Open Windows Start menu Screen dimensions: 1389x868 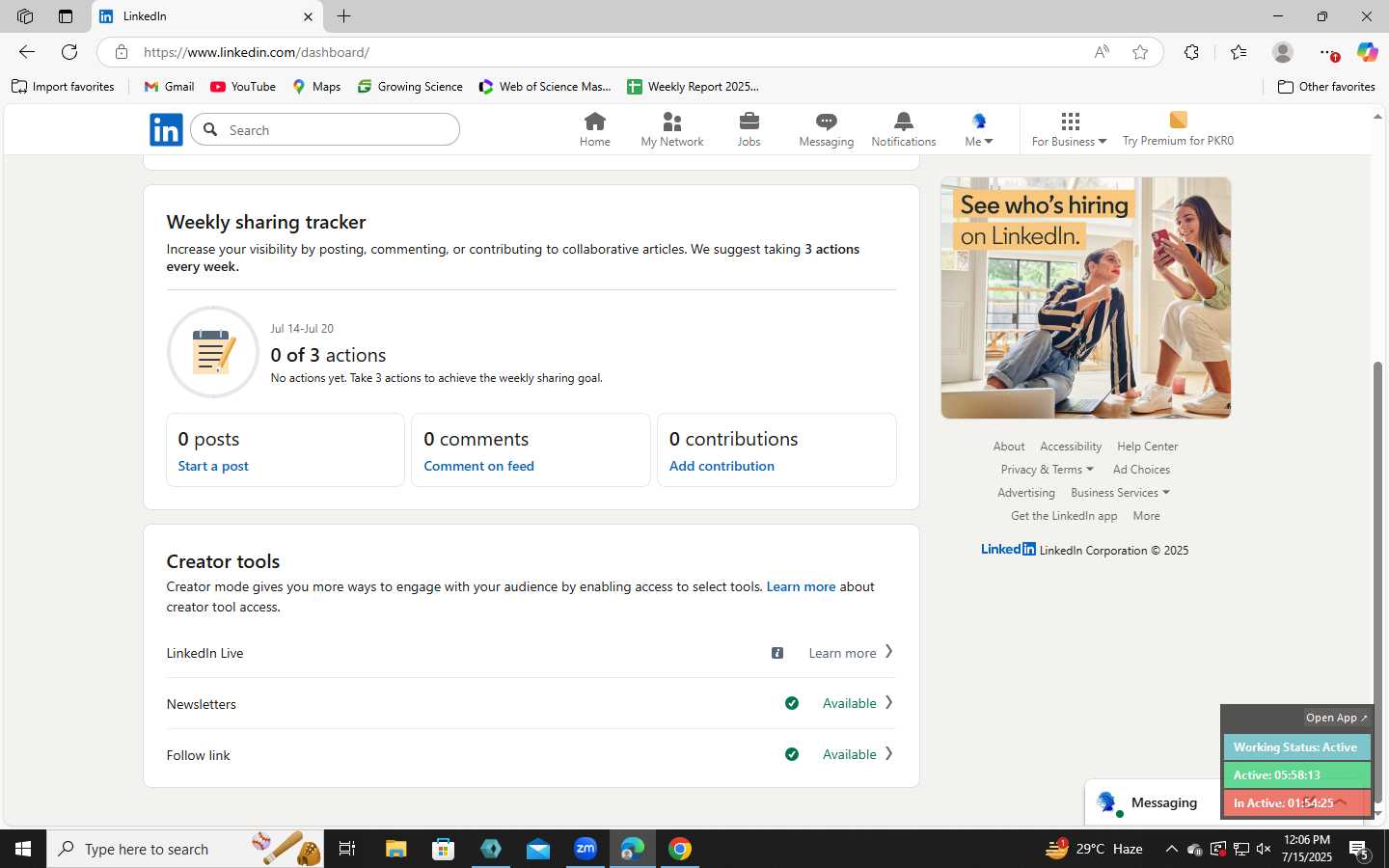[x=23, y=849]
